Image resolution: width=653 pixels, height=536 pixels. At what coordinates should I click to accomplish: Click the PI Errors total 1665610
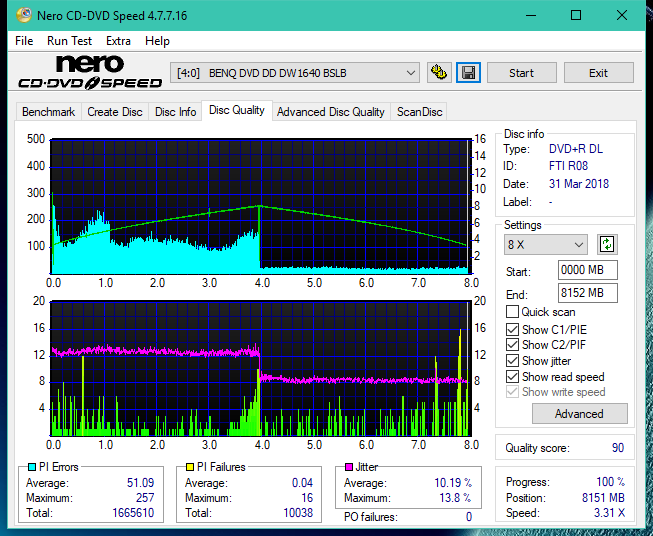[x=133, y=513]
